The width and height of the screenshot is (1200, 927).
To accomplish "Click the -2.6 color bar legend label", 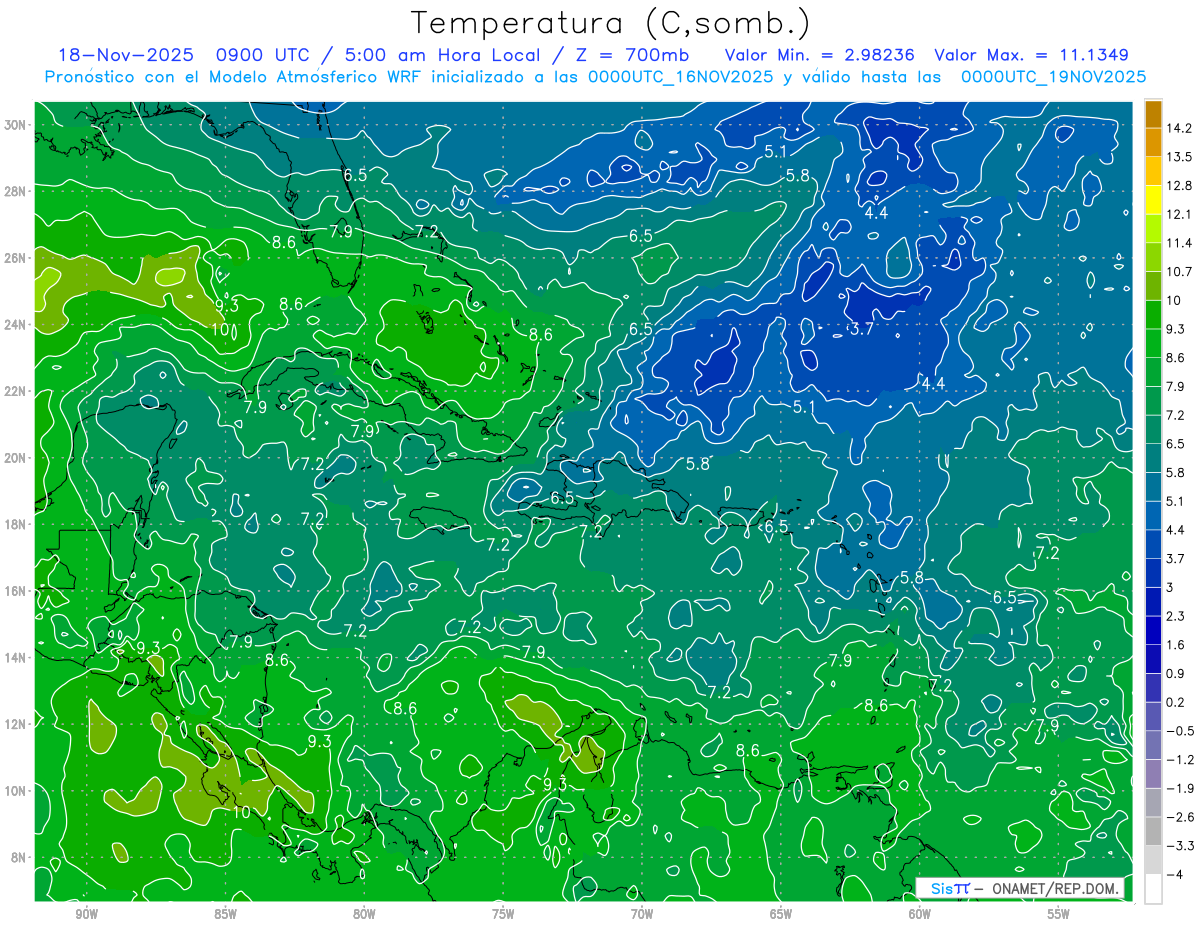I will [x=1180, y=817].
